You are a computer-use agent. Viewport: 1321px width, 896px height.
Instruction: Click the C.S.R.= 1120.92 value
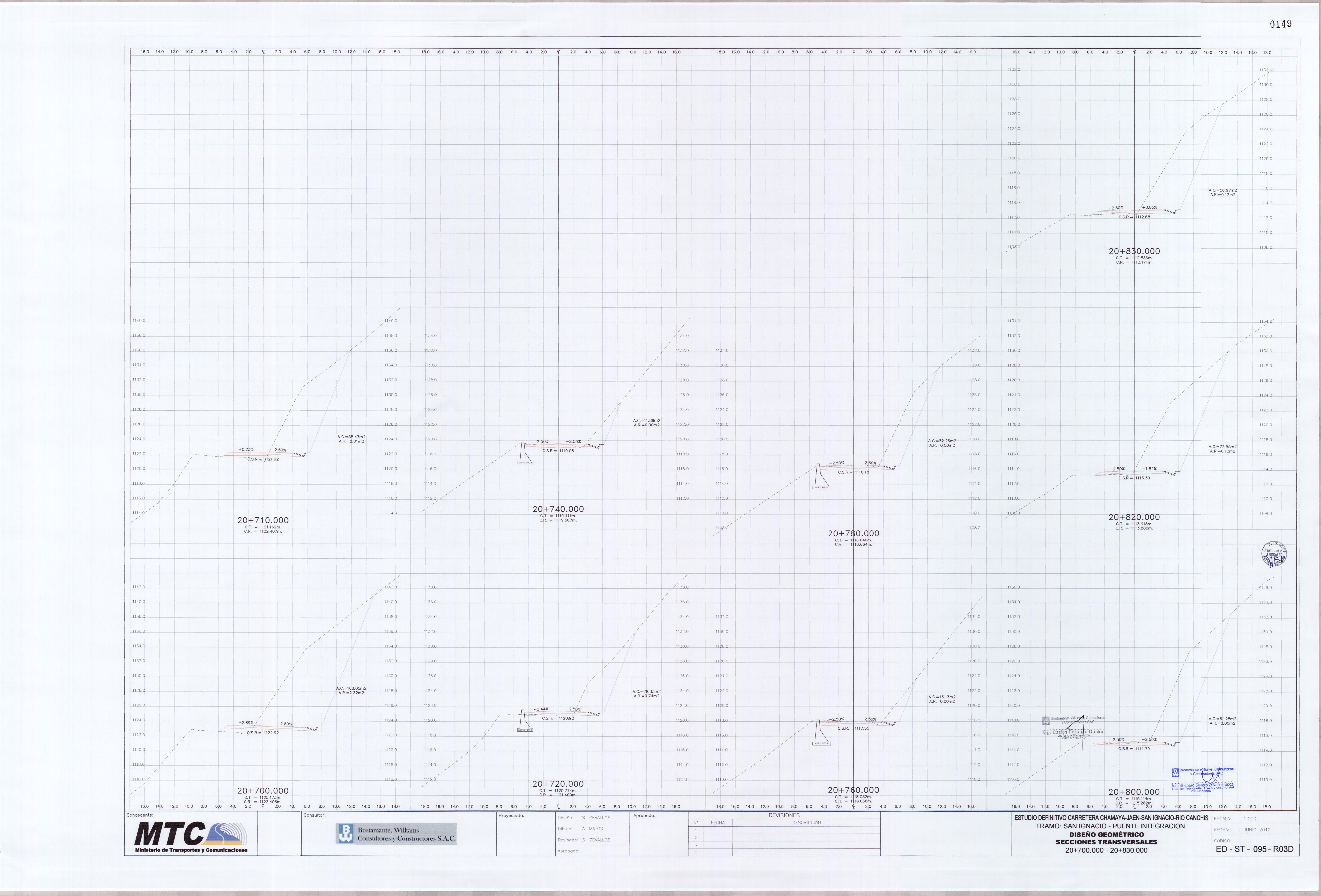click(558, 718)
